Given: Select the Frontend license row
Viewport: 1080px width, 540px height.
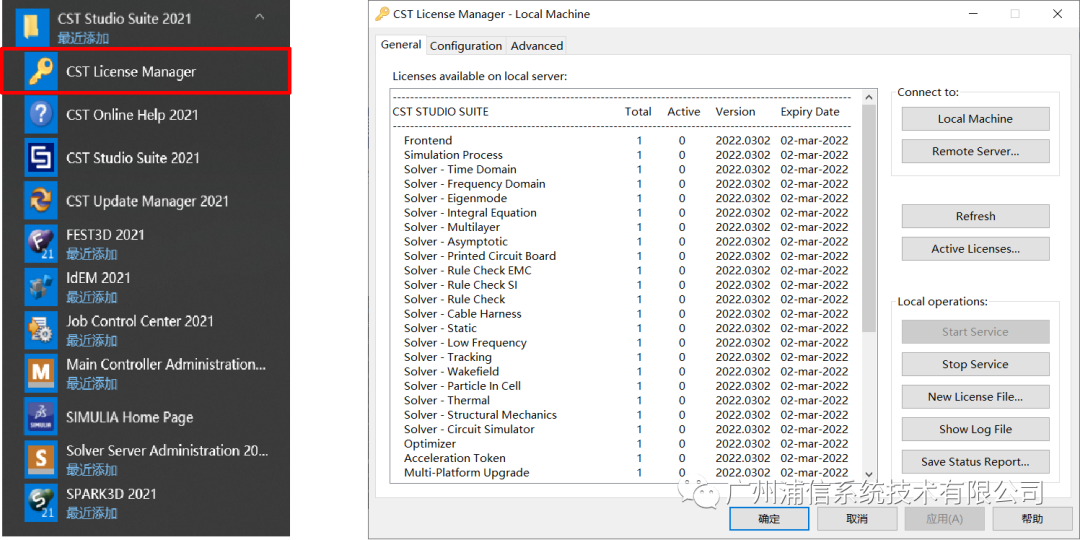Looking at the screenshot, I should 625,141.
